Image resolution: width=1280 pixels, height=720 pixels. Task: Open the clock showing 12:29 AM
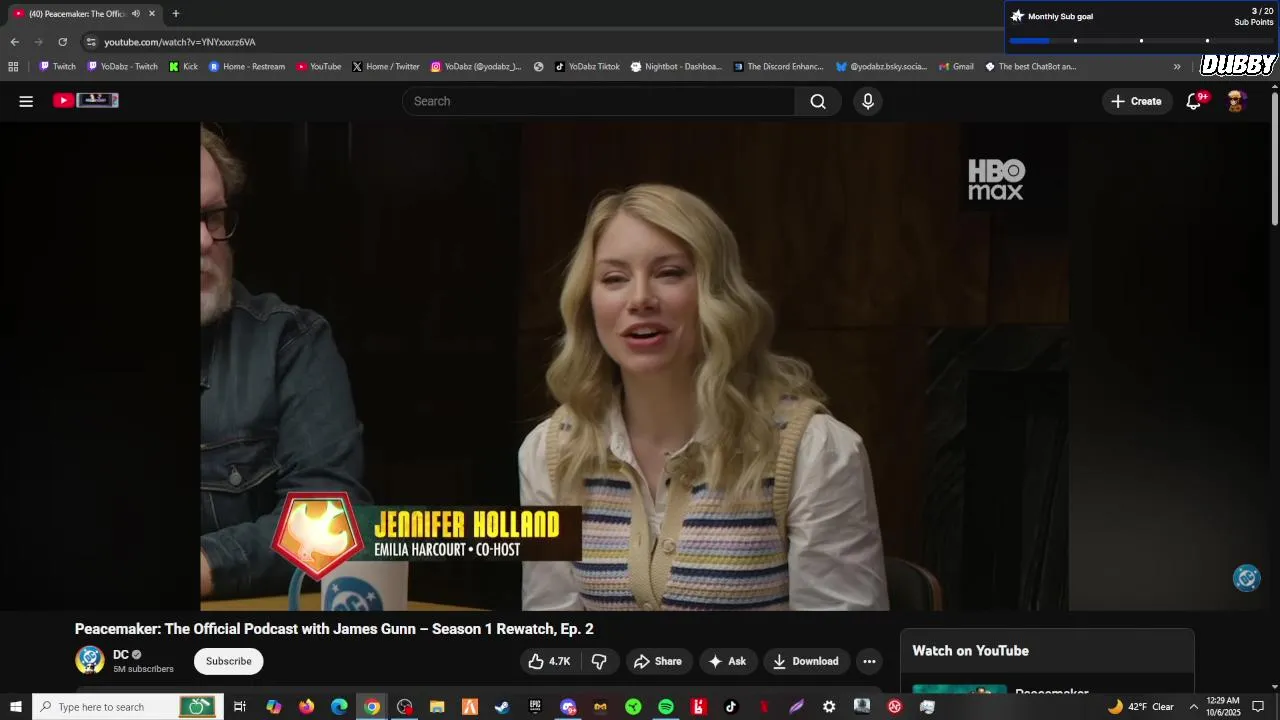pos(1222,707)
